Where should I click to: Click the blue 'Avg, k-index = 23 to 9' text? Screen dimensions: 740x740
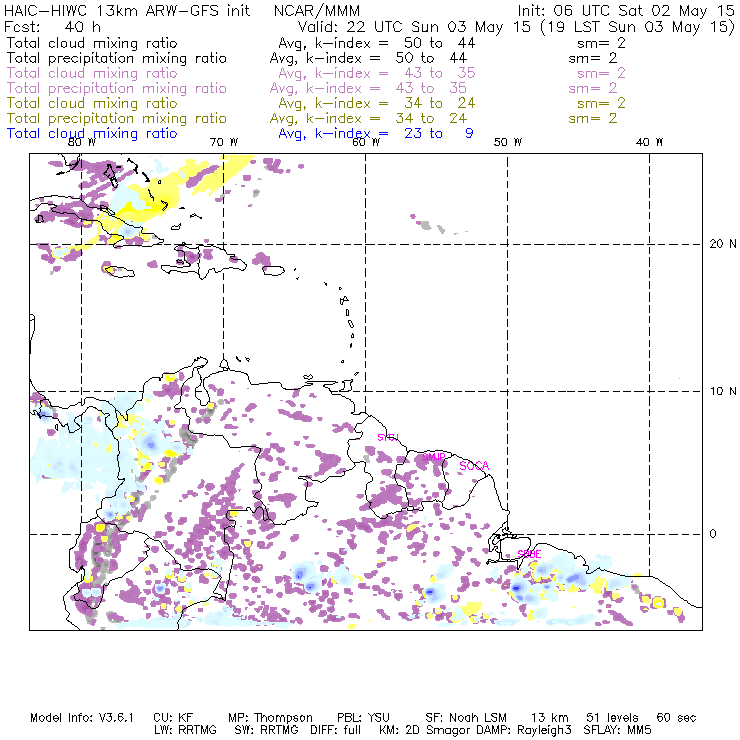click(376, 134)
